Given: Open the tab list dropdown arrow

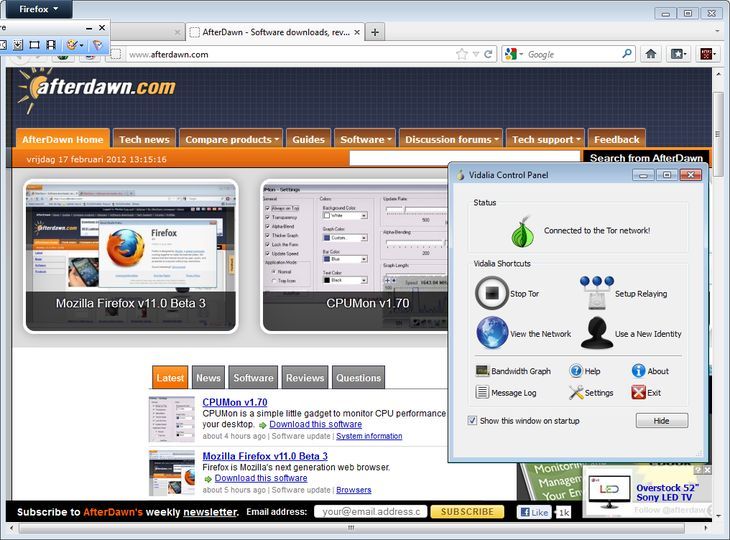Looking at the screenshot, I should coord(717,31).
